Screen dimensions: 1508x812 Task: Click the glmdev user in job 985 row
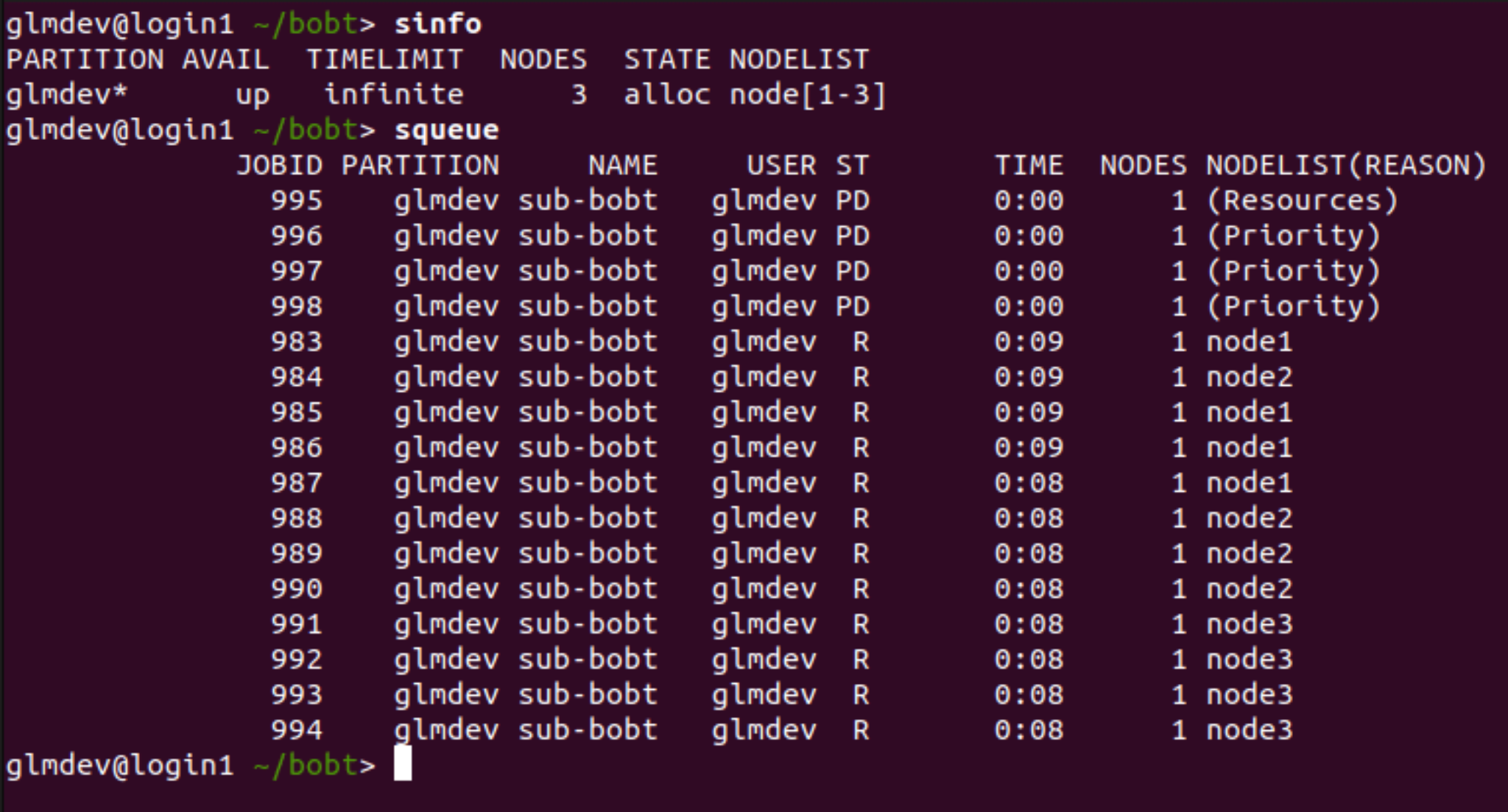(764, 412)
